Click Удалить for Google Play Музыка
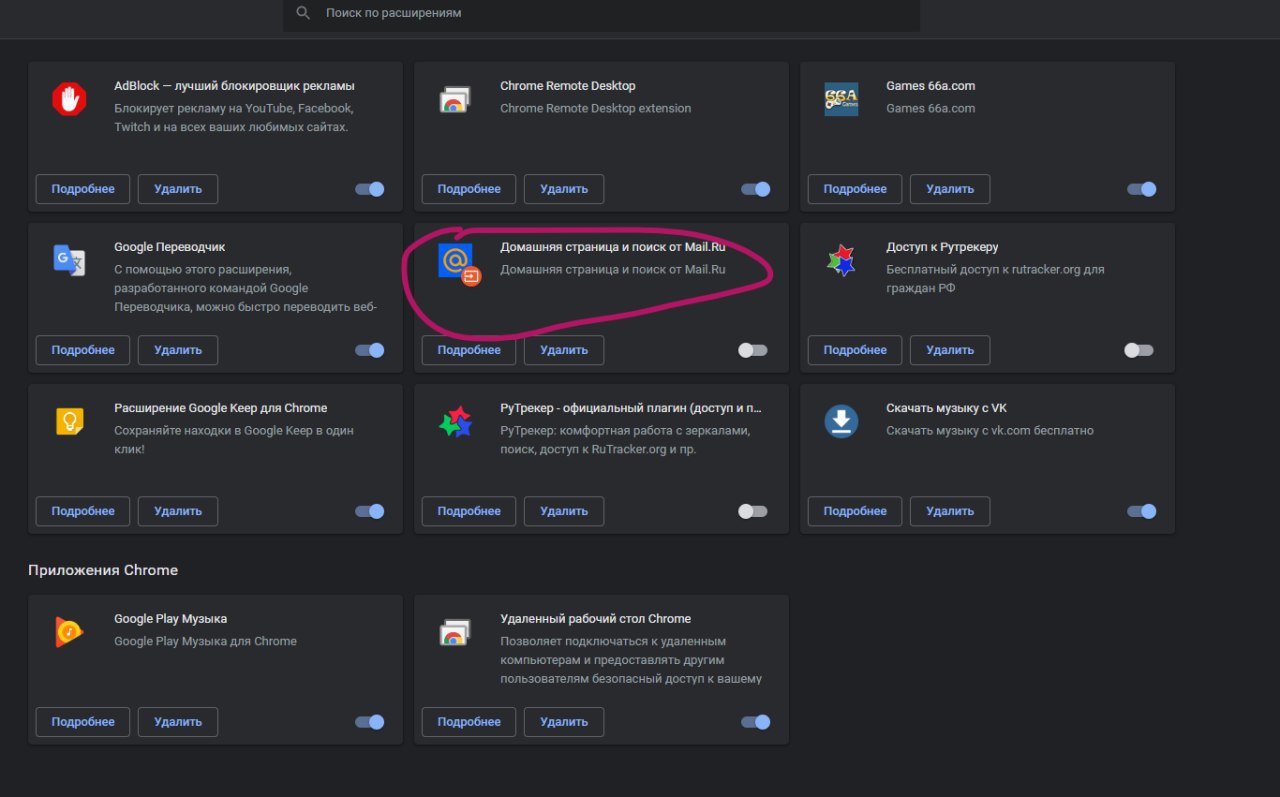The width and height of the screenshot is (1280, 797). pyautogui.click(x=178, y=722)
